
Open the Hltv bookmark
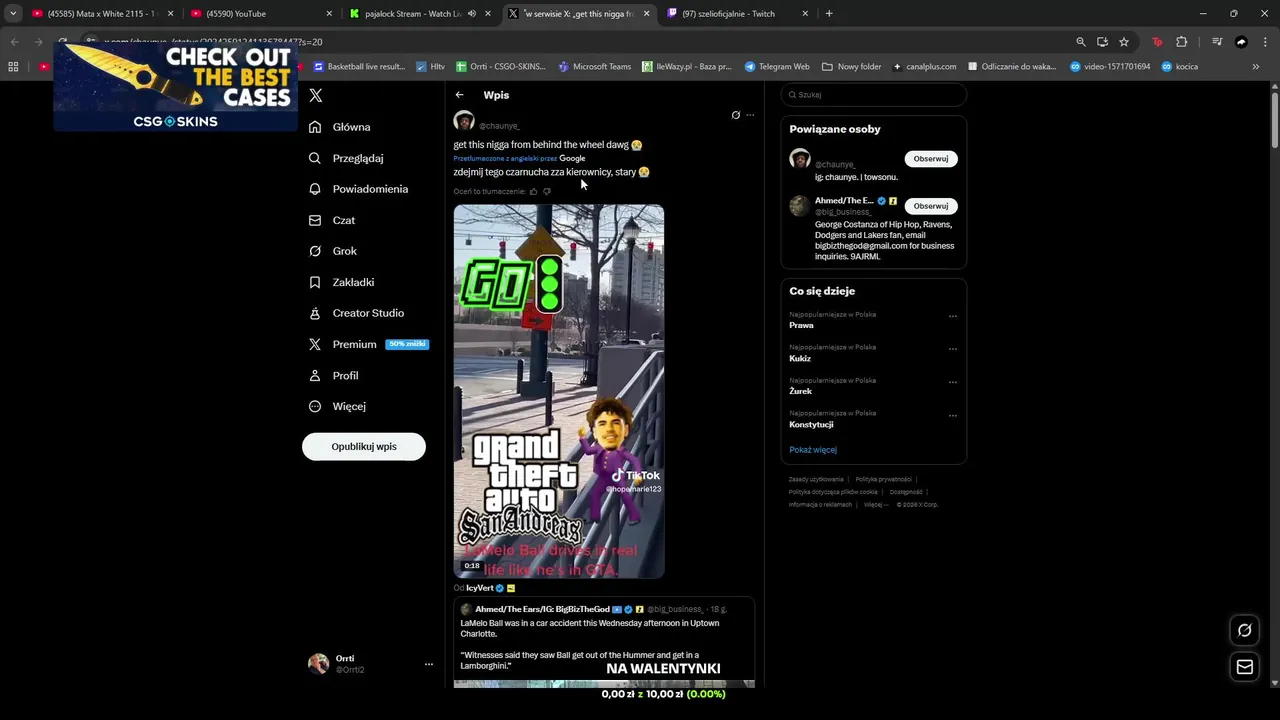(x=430, y=67)
